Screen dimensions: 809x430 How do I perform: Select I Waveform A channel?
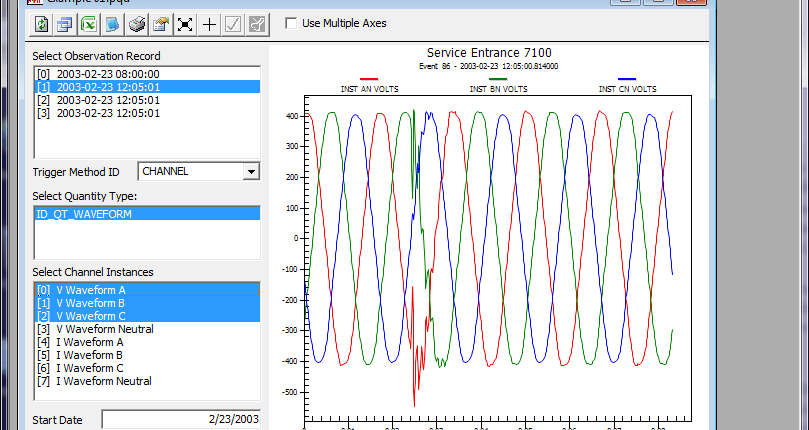[x=89, y=342]
